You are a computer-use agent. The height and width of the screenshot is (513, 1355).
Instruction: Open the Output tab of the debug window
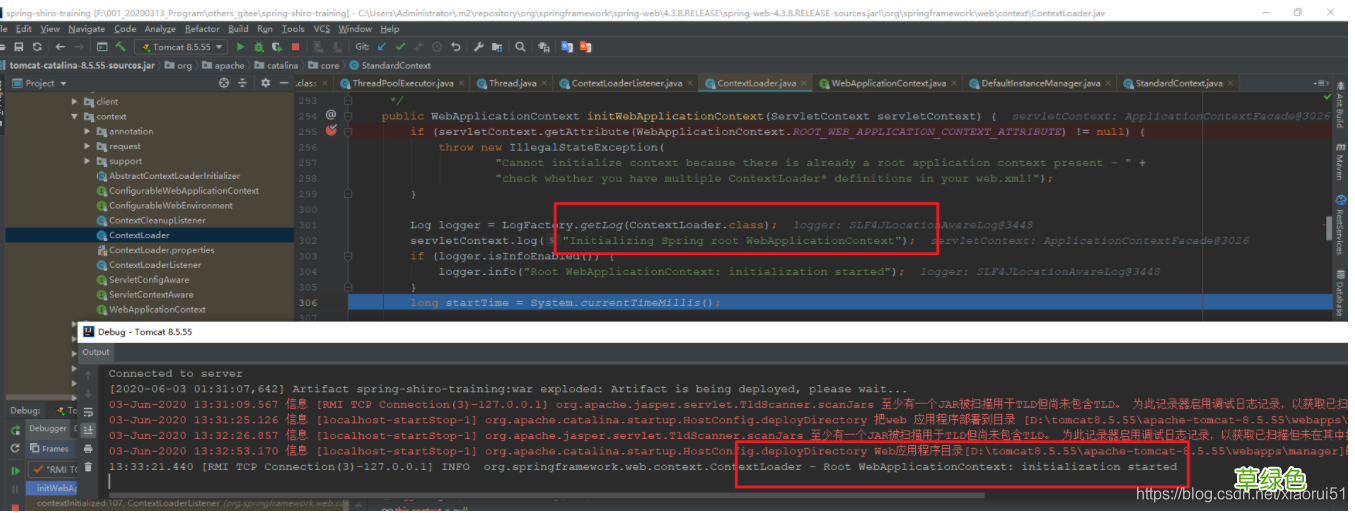[x=96, y=352]
